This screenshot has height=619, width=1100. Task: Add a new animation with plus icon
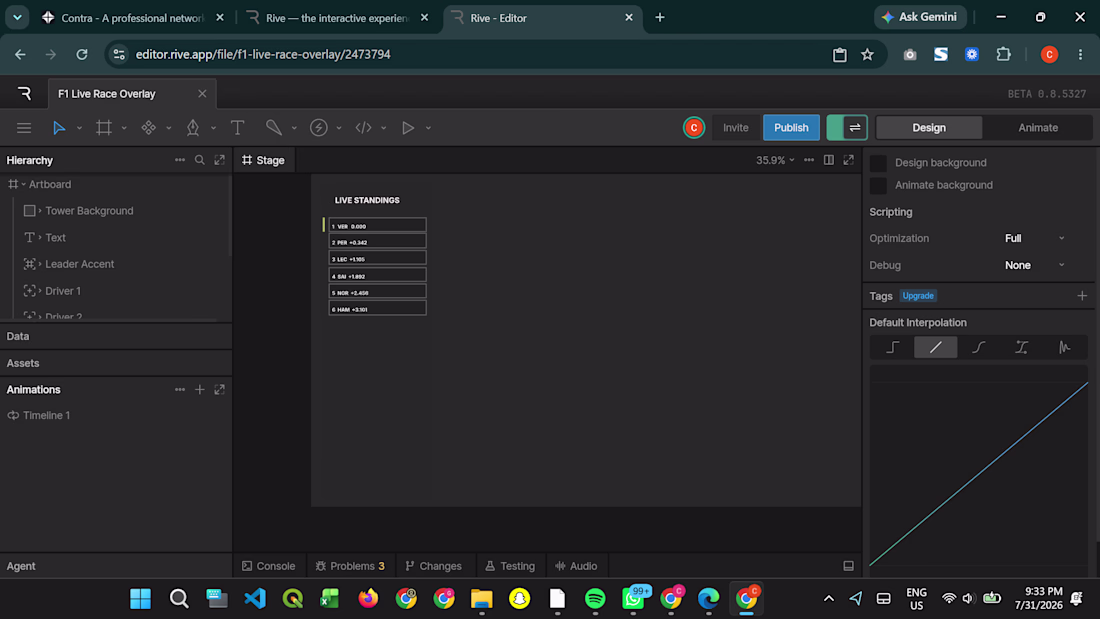coord(199,390)
